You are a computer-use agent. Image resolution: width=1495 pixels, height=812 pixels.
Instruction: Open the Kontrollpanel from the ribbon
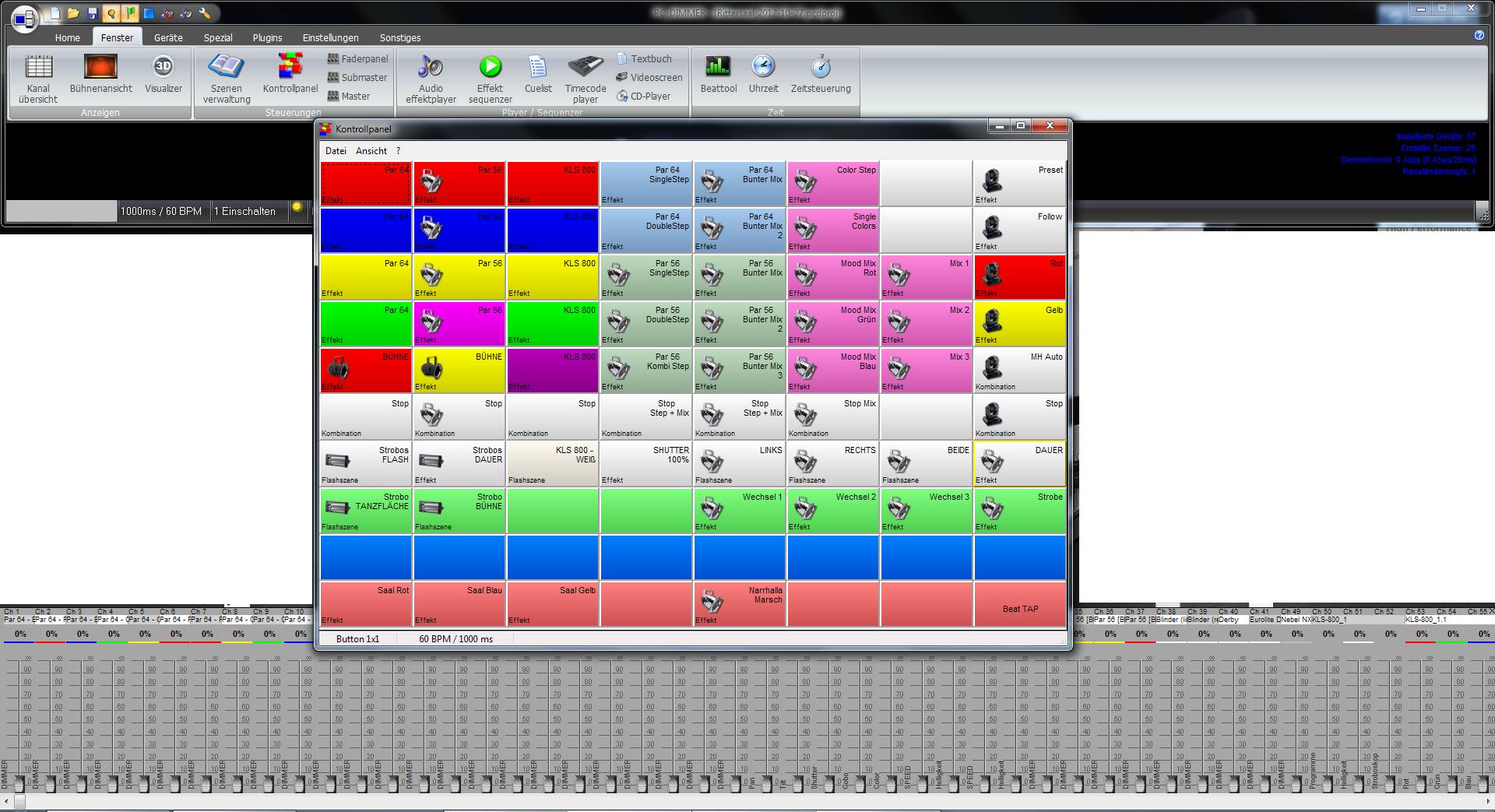point(290,74)
